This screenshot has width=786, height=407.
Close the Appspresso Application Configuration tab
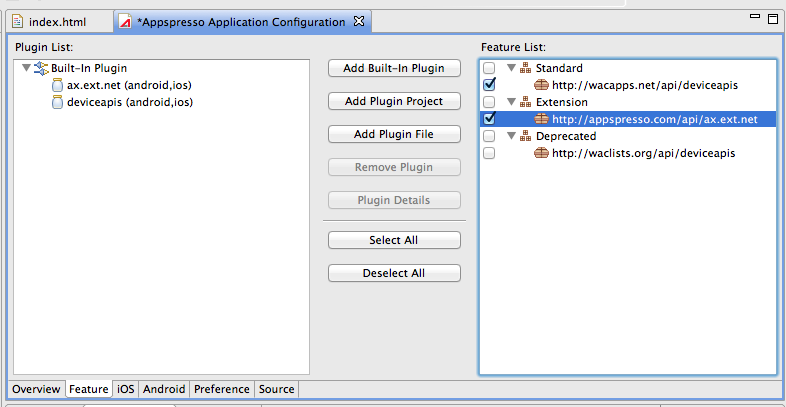[x=358, y=22]
